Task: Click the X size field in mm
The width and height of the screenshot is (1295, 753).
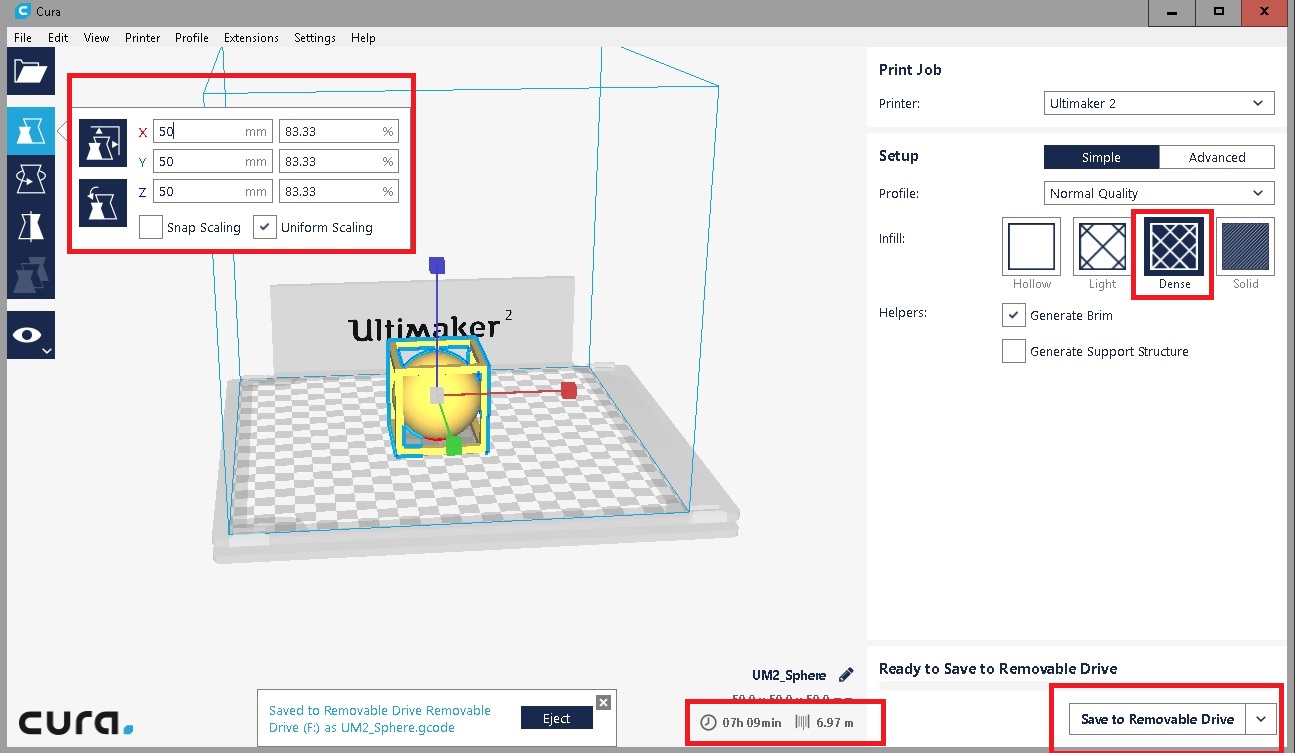Action: 212,131
